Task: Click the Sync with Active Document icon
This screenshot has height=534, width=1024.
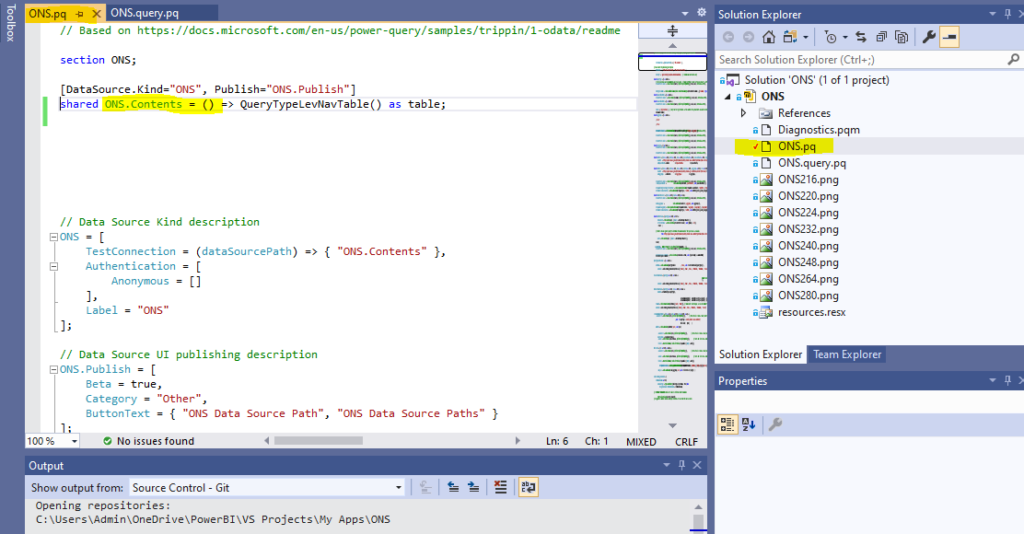Action: click(863, 37)
